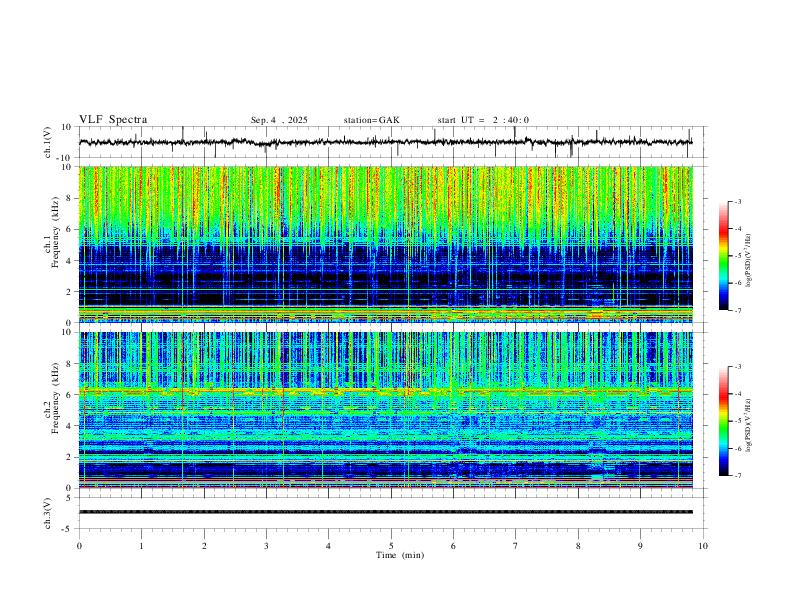
Task: Click the "ch.3(V)" axis label
Action: pos(49,513)
